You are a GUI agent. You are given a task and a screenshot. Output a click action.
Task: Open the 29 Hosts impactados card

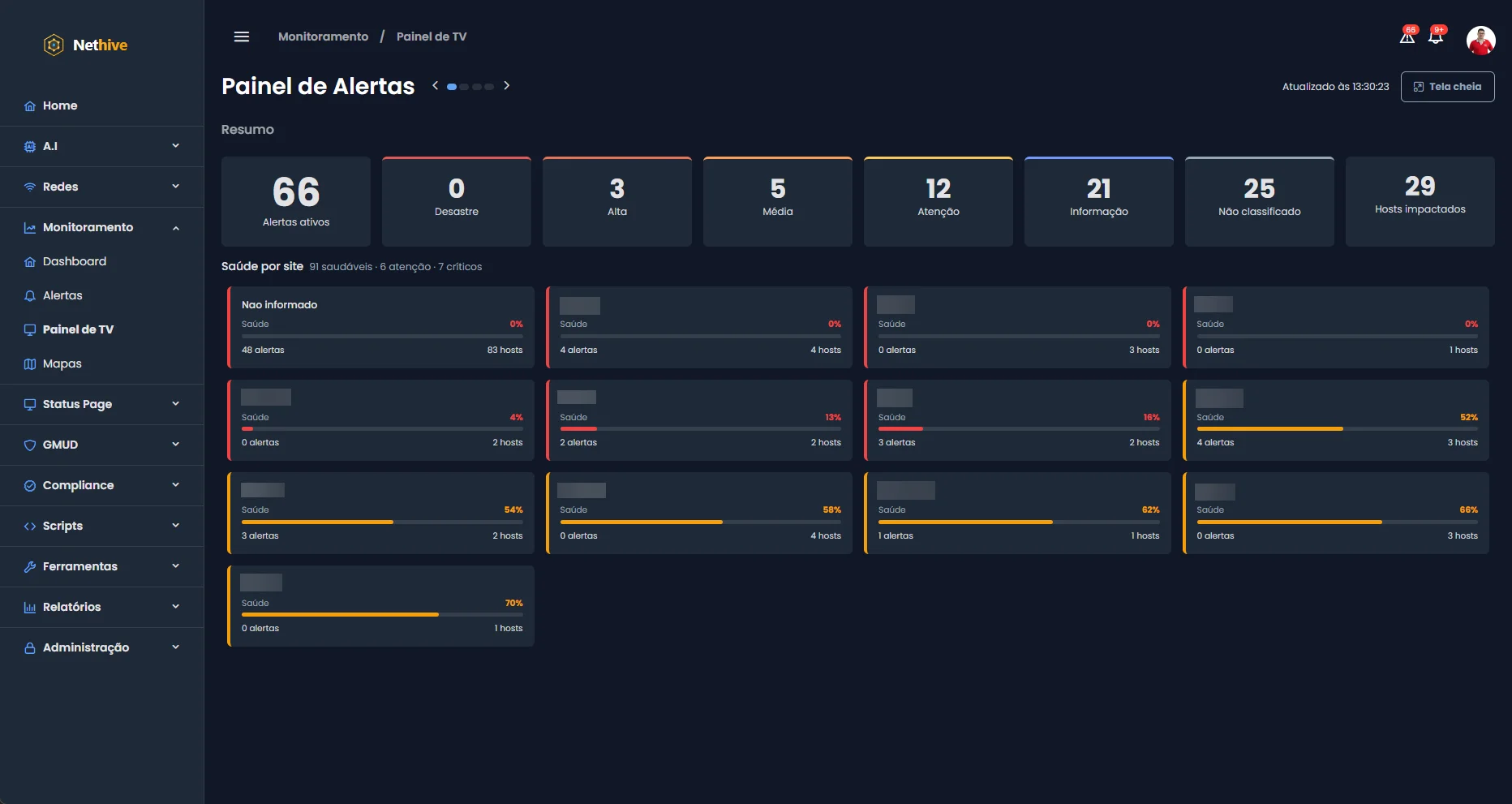(1420, 201)
